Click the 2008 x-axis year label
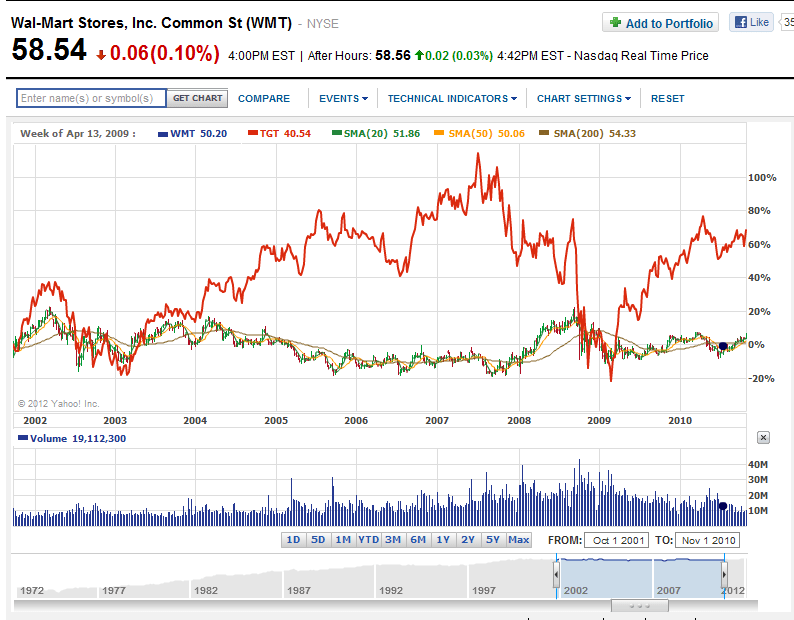The width and height of the screenshot is (794, 620). pos(519,420)
